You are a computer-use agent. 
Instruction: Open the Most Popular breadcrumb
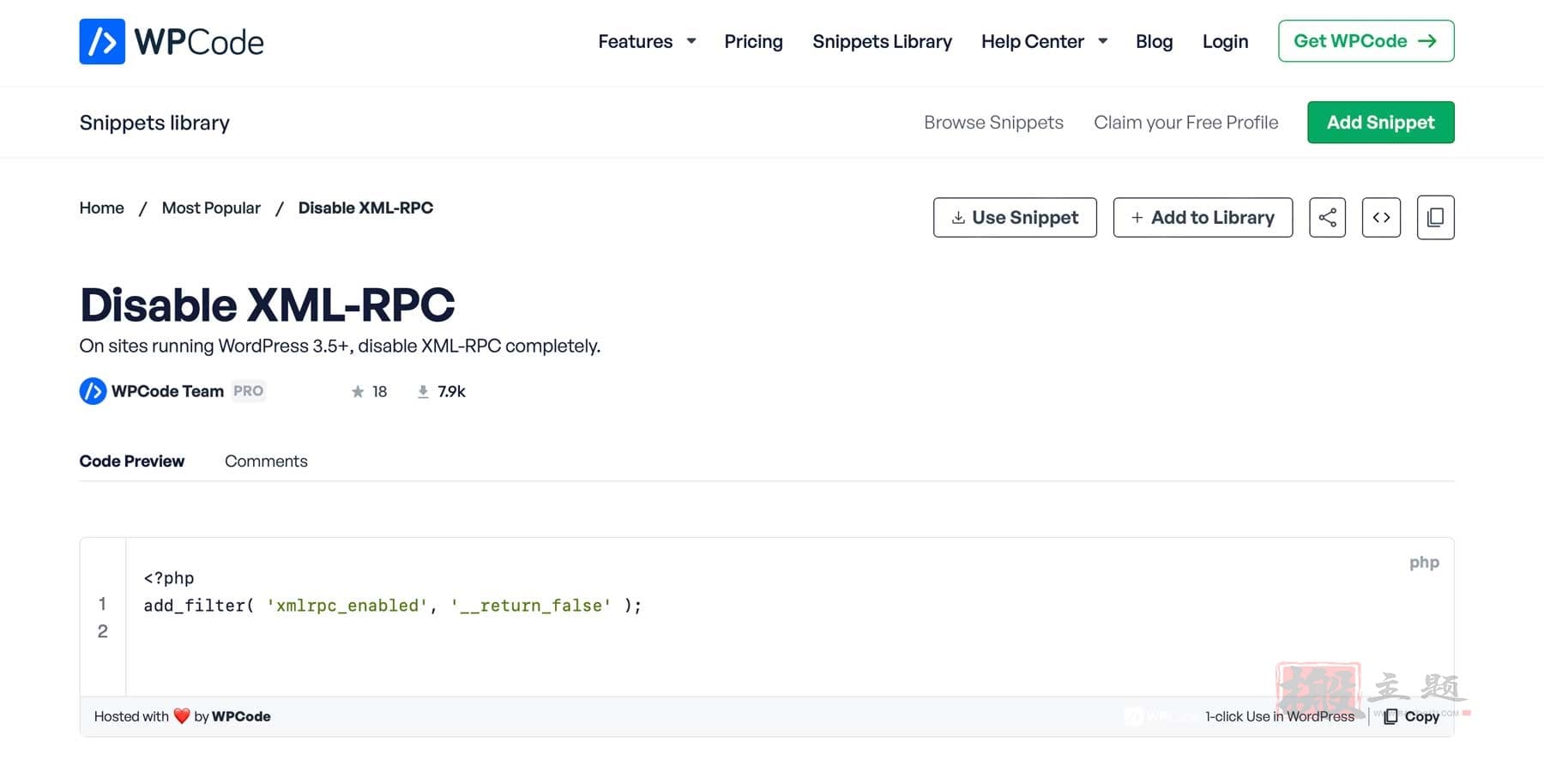(211, 208)
